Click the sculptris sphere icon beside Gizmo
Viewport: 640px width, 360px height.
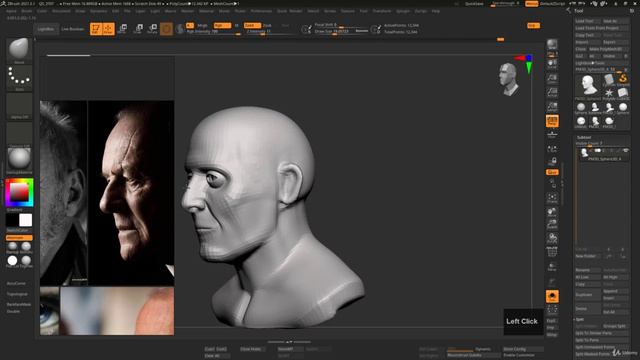pos(180,29)
